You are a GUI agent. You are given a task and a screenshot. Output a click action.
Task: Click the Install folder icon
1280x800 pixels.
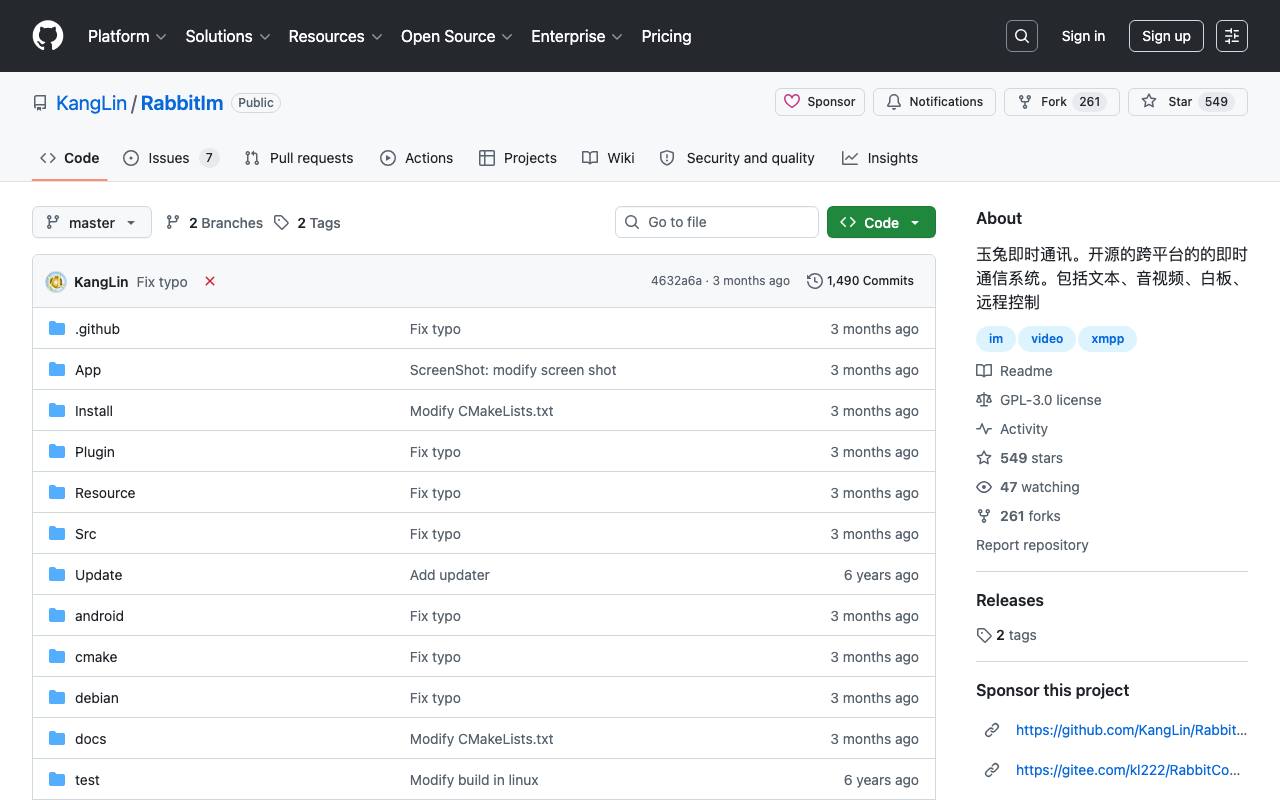pyautogui.click(x=57, y=410)
